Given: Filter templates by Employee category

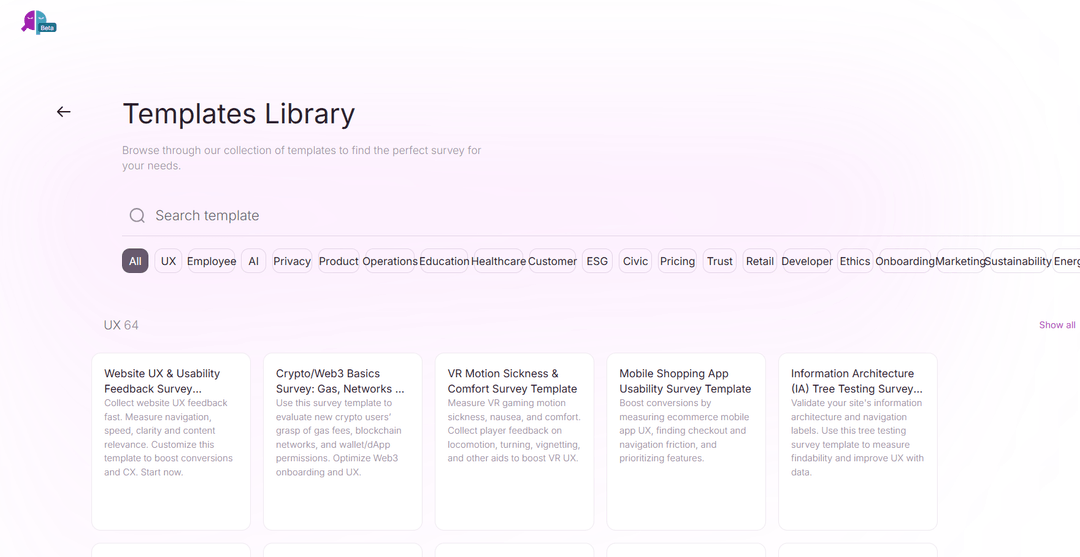Looking at the screenshot, I should click(x=211, y=261).
